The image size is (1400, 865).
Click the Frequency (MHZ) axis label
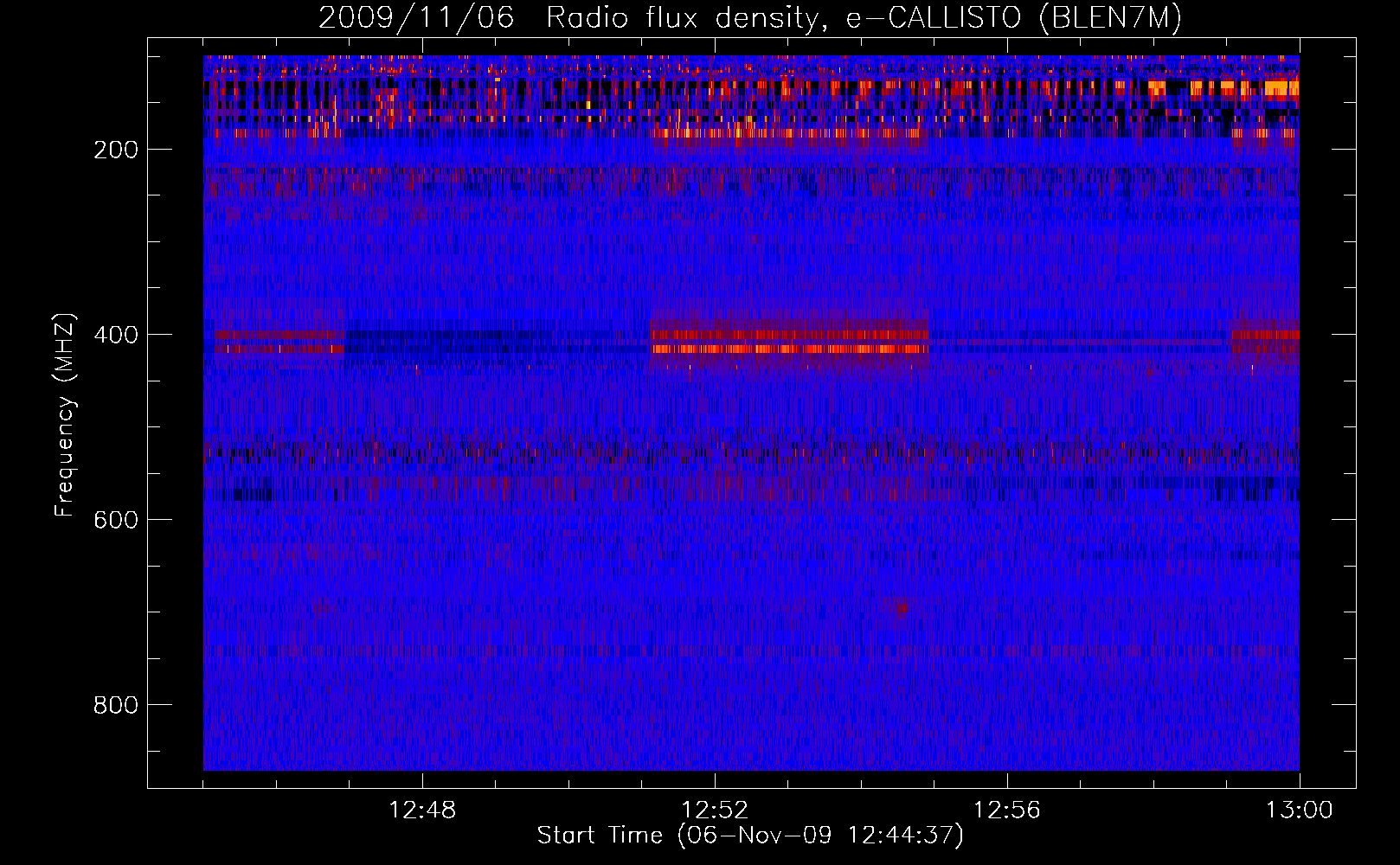click(65, 414)
